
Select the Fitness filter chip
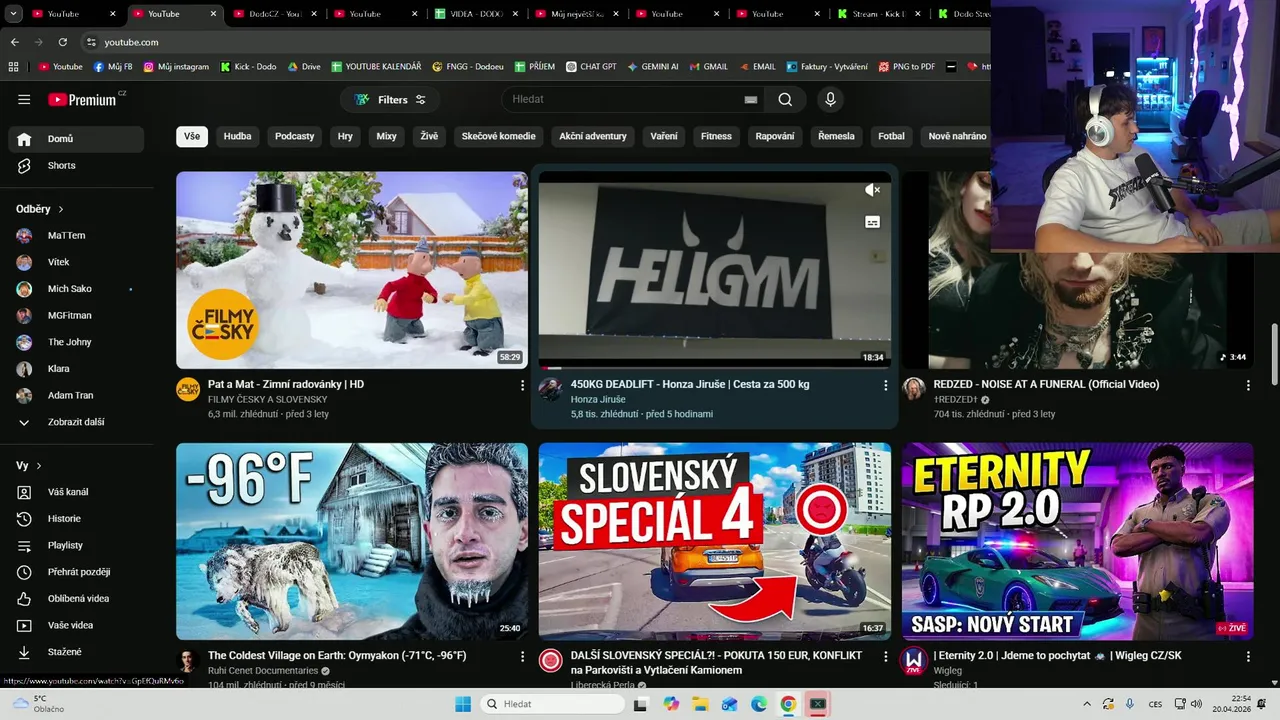click(x=716, y=136)
